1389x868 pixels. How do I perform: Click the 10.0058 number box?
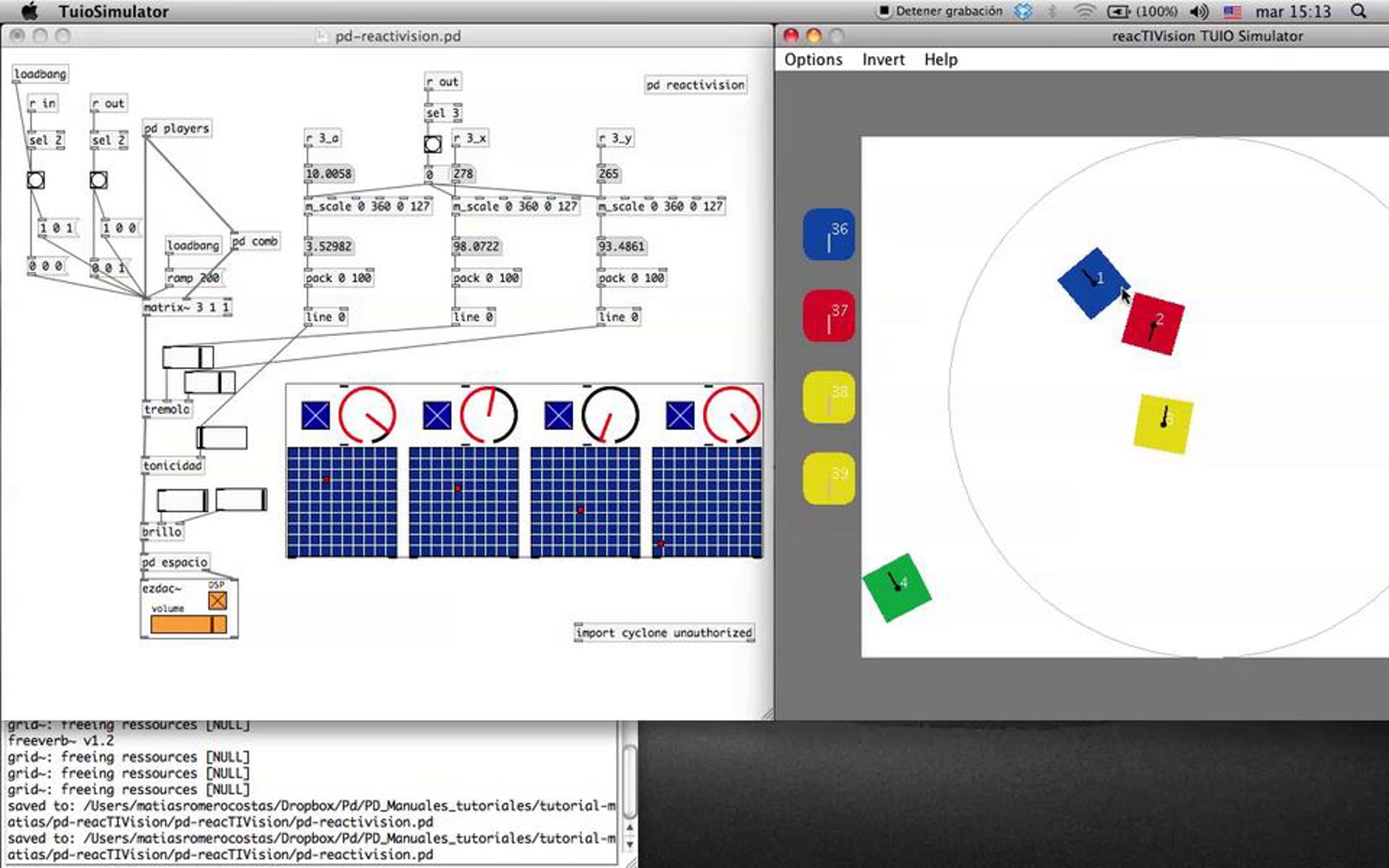[328, 174]
